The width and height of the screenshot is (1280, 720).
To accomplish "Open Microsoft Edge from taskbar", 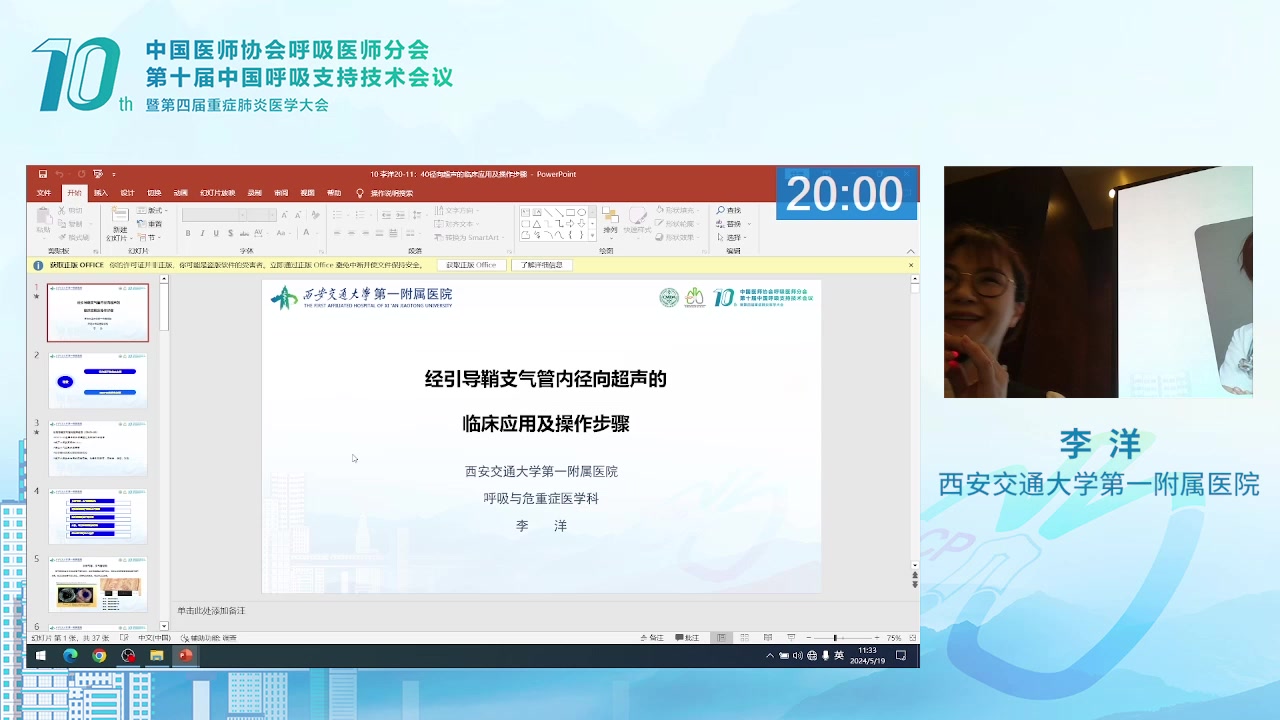I will (x=70, y=656).
